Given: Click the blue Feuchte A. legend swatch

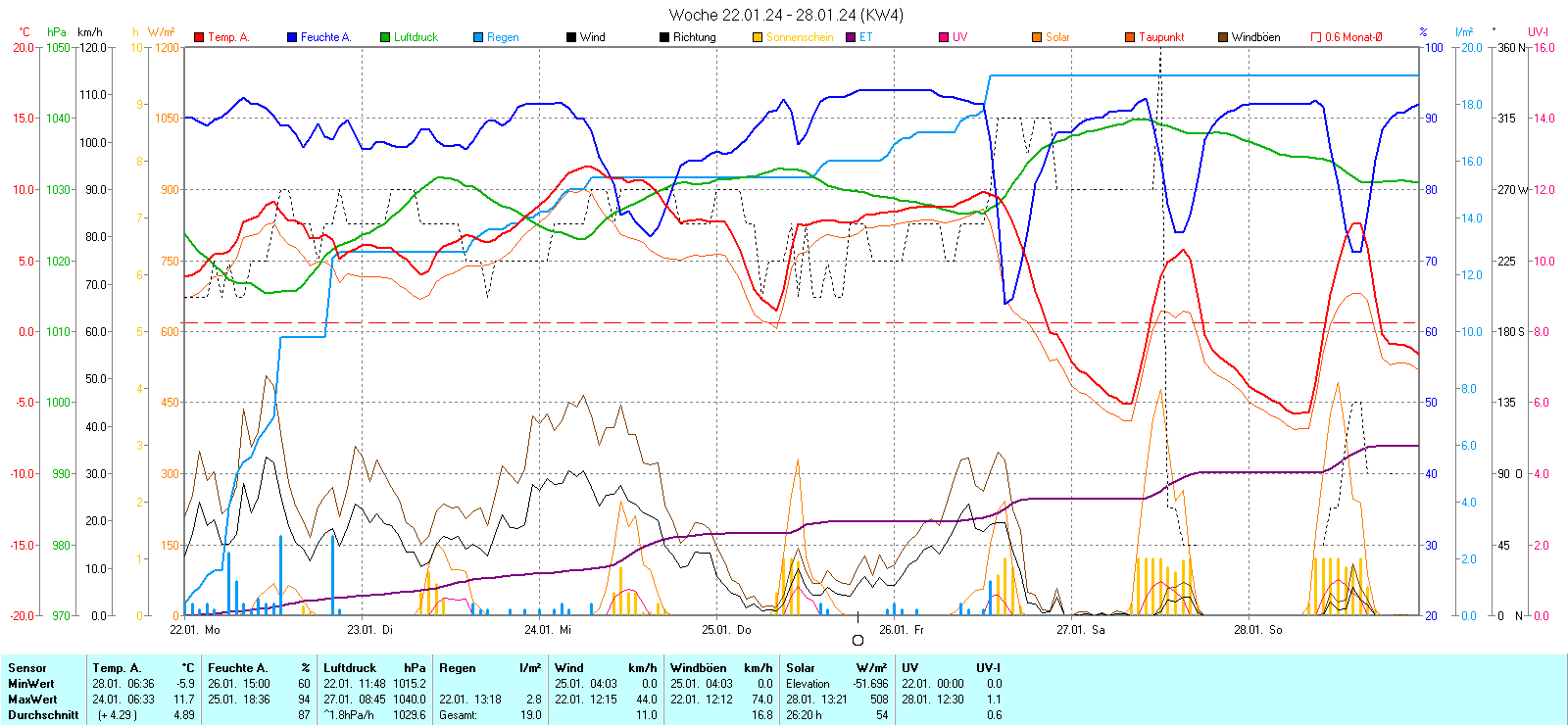Looking at the screenshot, I should [292, 37].
